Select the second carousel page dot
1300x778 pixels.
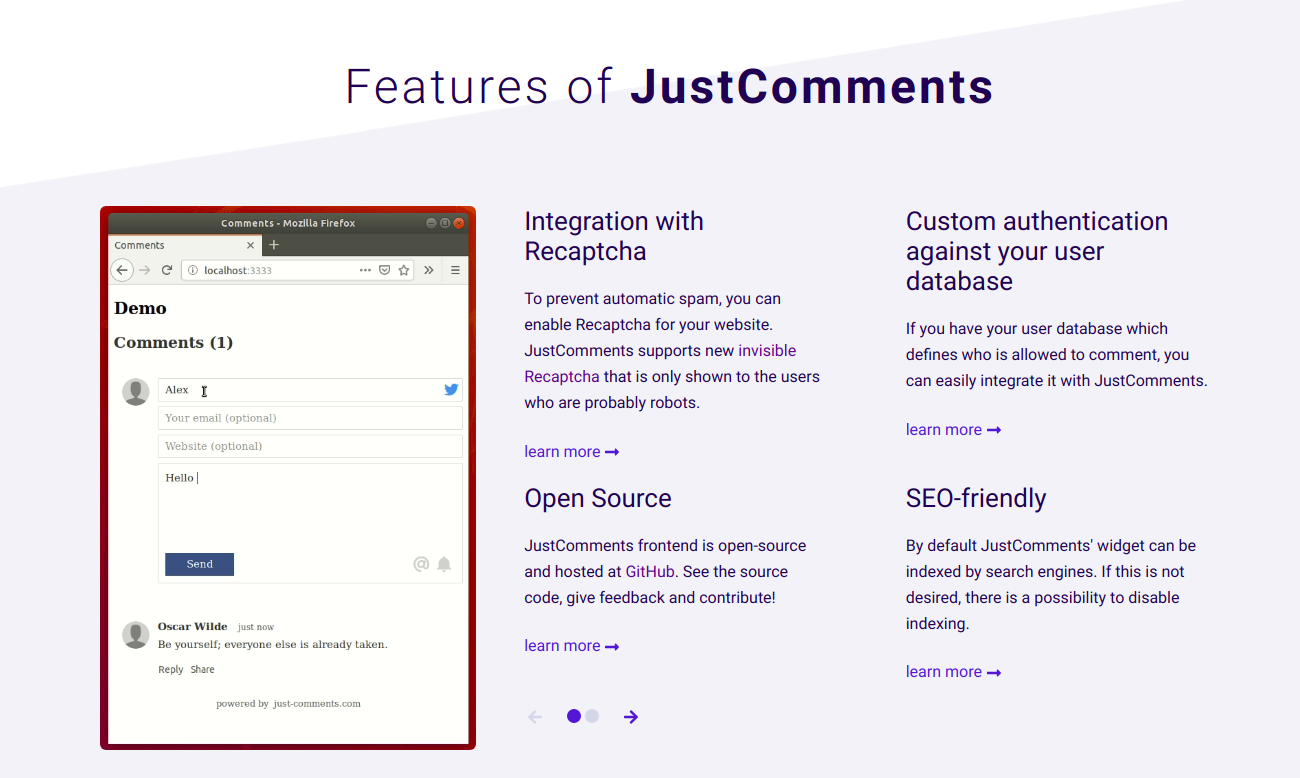coord(592,716)
